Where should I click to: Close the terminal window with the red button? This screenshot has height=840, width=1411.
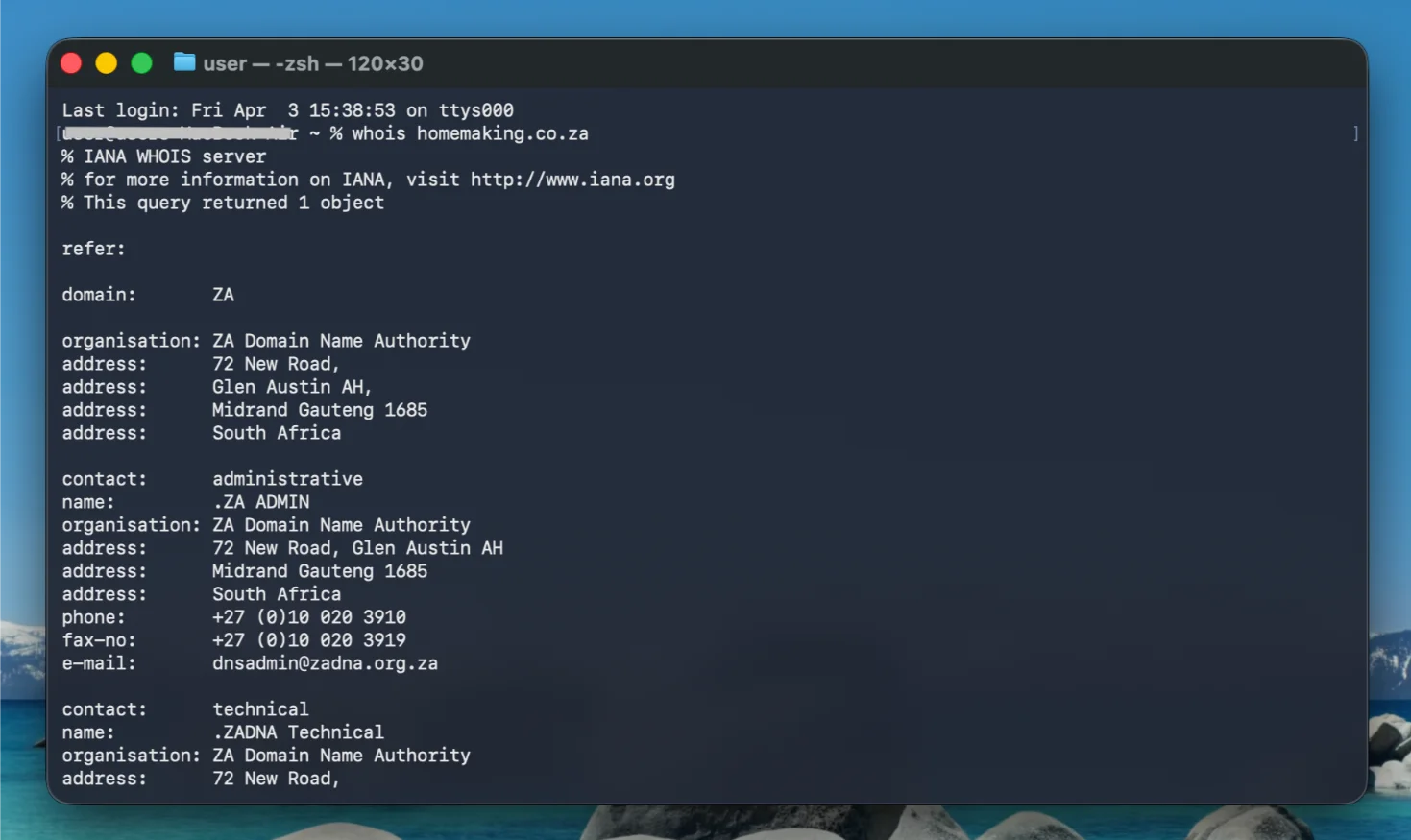(x=71, y=63)
